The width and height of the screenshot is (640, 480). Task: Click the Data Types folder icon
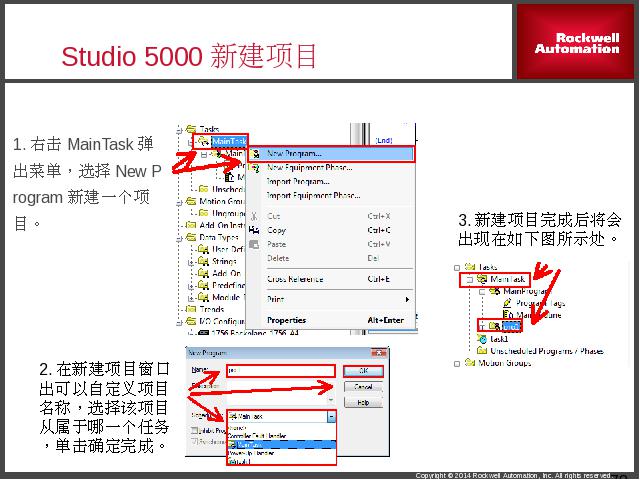tap(191, 237)
